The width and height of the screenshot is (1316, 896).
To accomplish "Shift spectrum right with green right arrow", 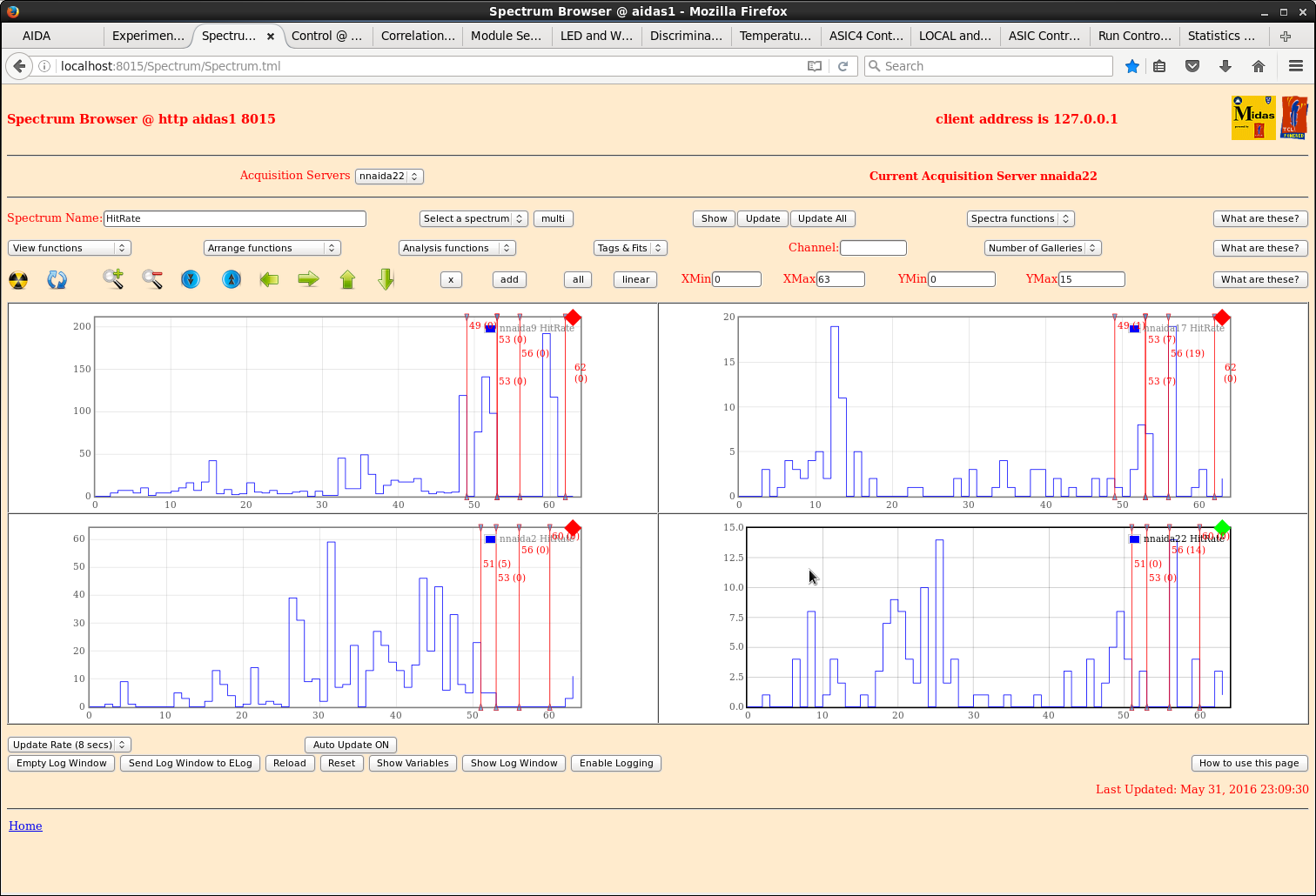I will 308,279.
